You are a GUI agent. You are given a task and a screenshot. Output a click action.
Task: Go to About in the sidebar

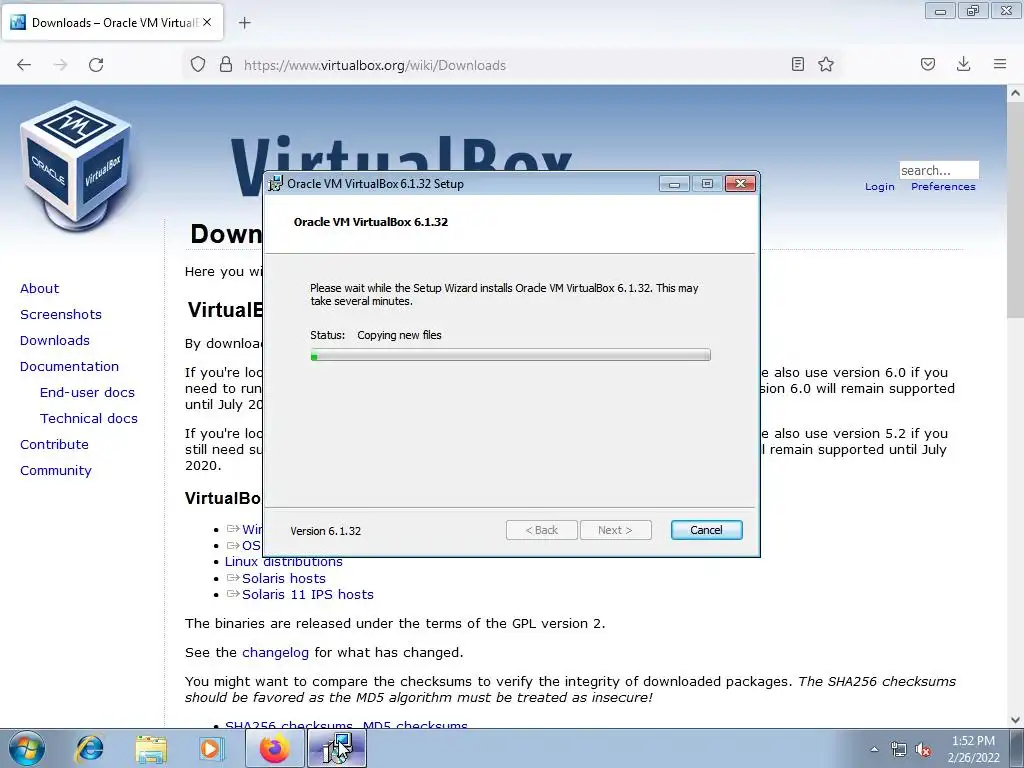coord(39,289)
